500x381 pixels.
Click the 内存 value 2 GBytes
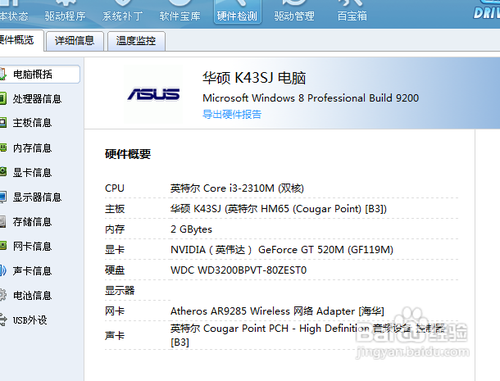[x=191, y=229]
